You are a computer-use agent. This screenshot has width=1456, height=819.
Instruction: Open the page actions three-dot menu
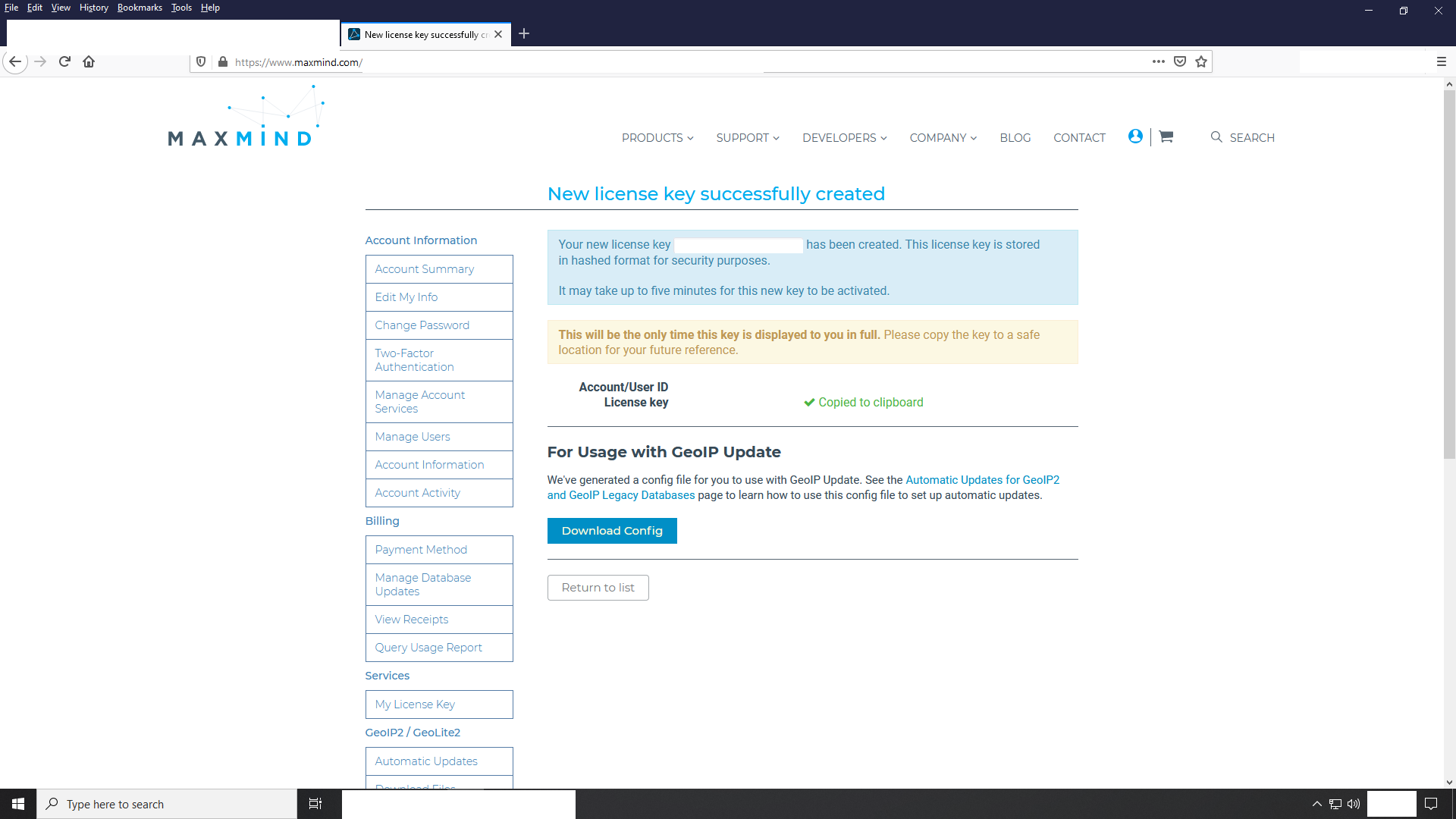(x=1158, y=61)
